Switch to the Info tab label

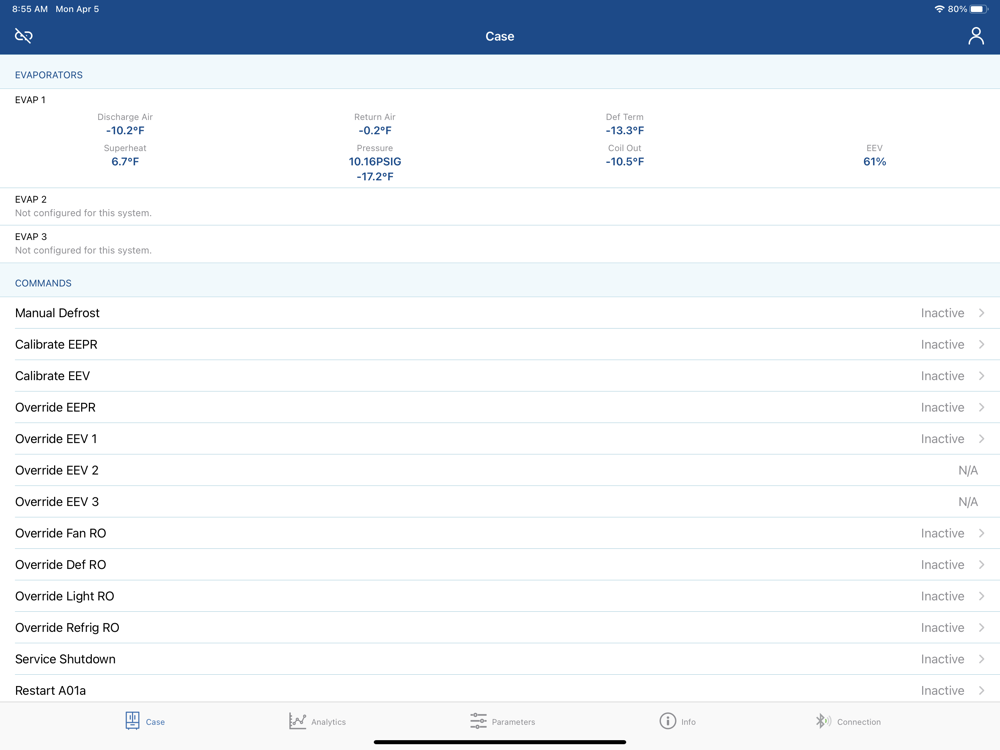click(688, 722)
